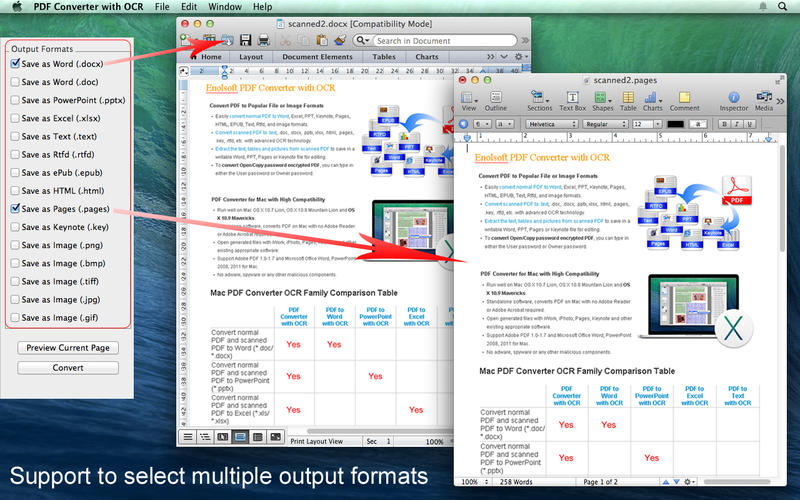
Task: Check Save as Excel (.xlsx)
Action: 15,118
